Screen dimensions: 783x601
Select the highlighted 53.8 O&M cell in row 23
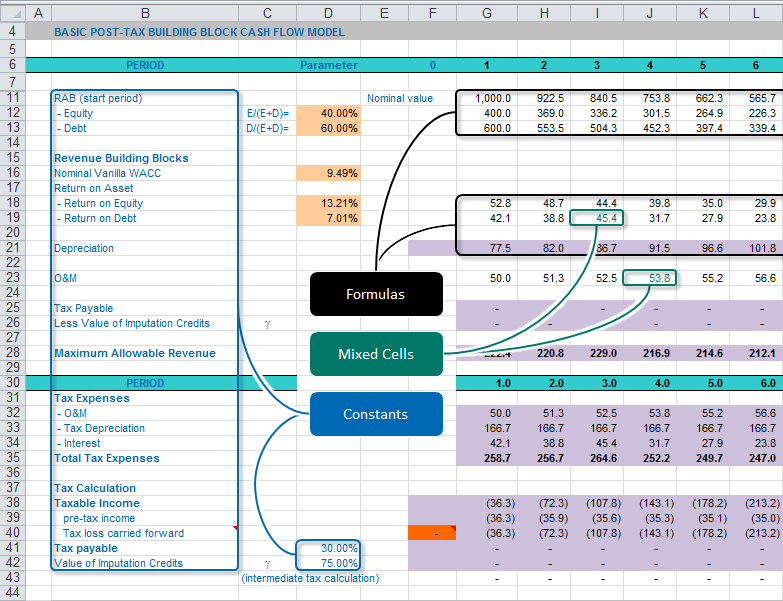tap(650, 278)
